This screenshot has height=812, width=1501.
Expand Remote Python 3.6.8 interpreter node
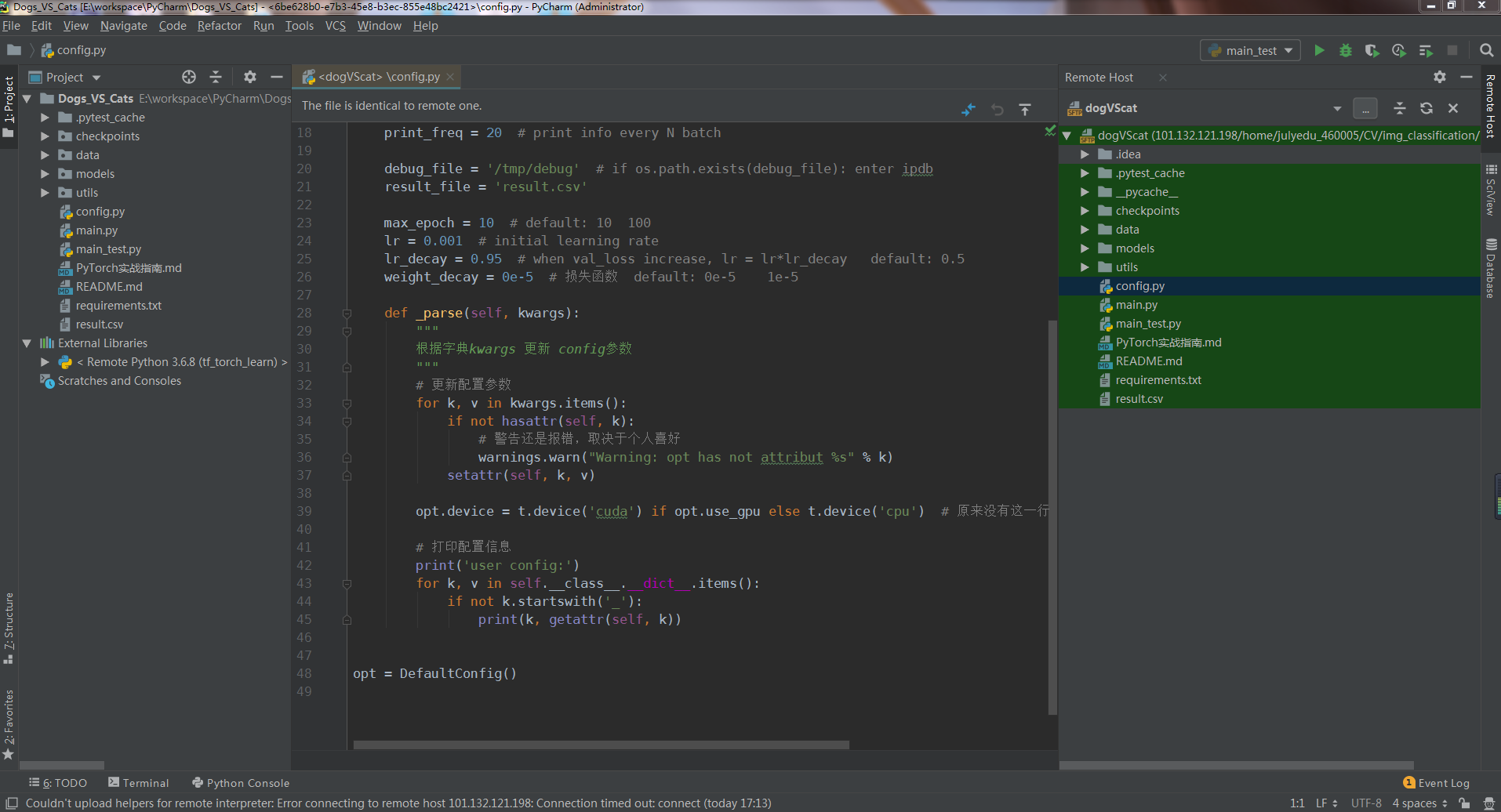tap(45, 362)
